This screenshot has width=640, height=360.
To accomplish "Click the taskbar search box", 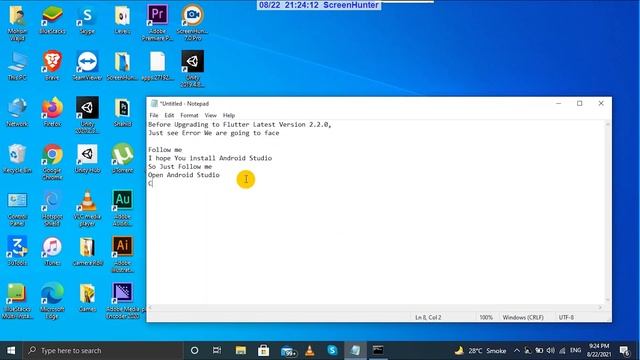I will tap(102, 350).
